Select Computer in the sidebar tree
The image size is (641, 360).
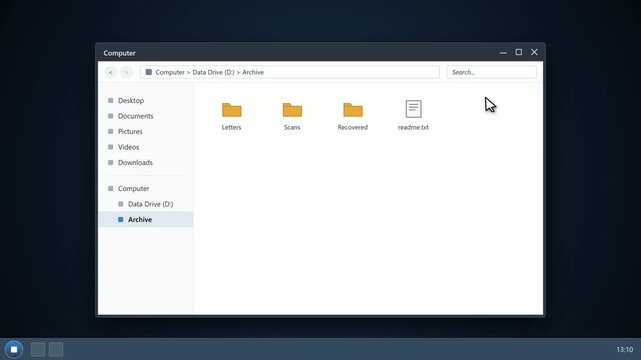click(146, 188)
